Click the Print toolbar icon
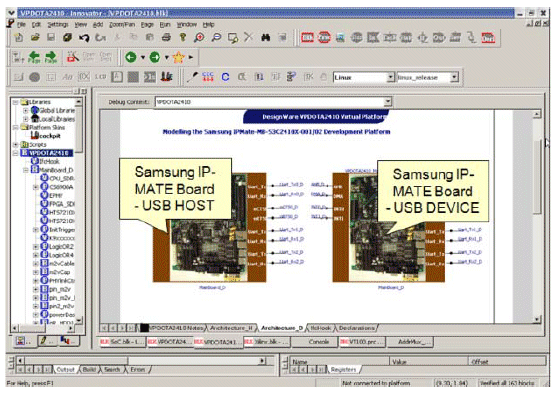Image resolution: width=555 pixels, height=395 pixels. coord(166,37)
